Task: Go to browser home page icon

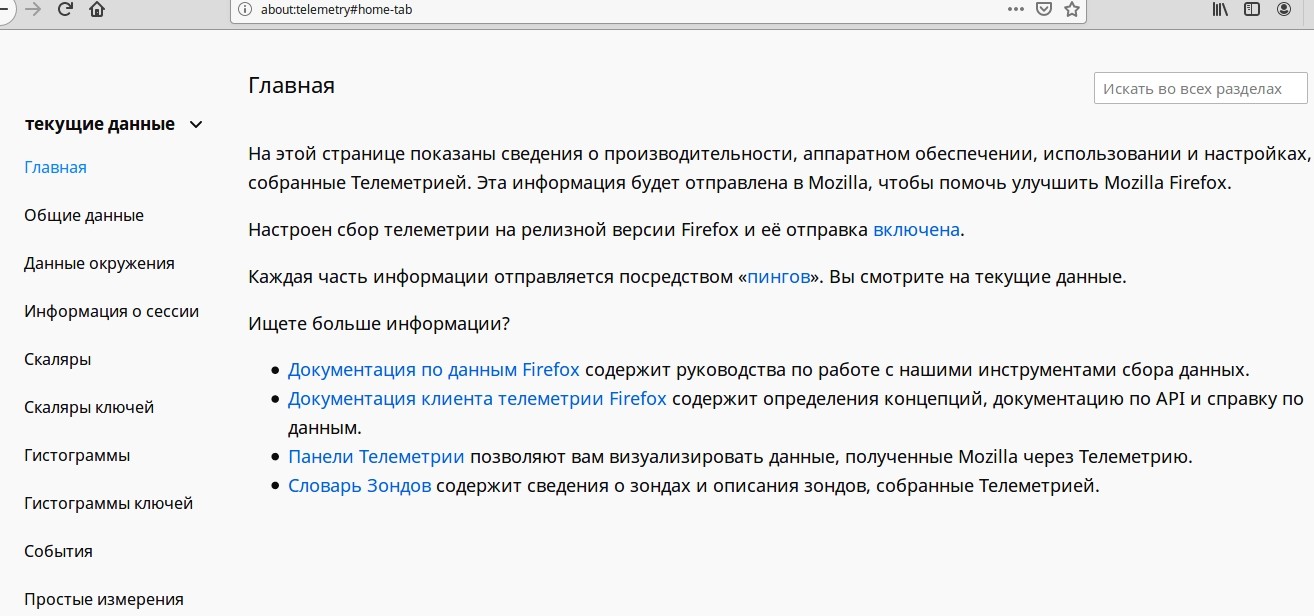Action: click(x=97, y=9)
